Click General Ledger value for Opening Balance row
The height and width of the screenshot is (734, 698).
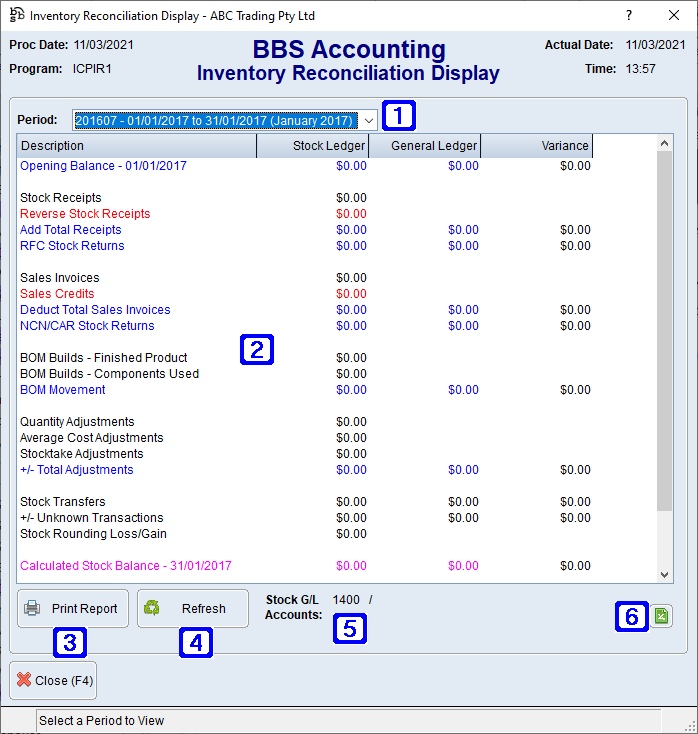pyautogui.click(x=463, y=166)
